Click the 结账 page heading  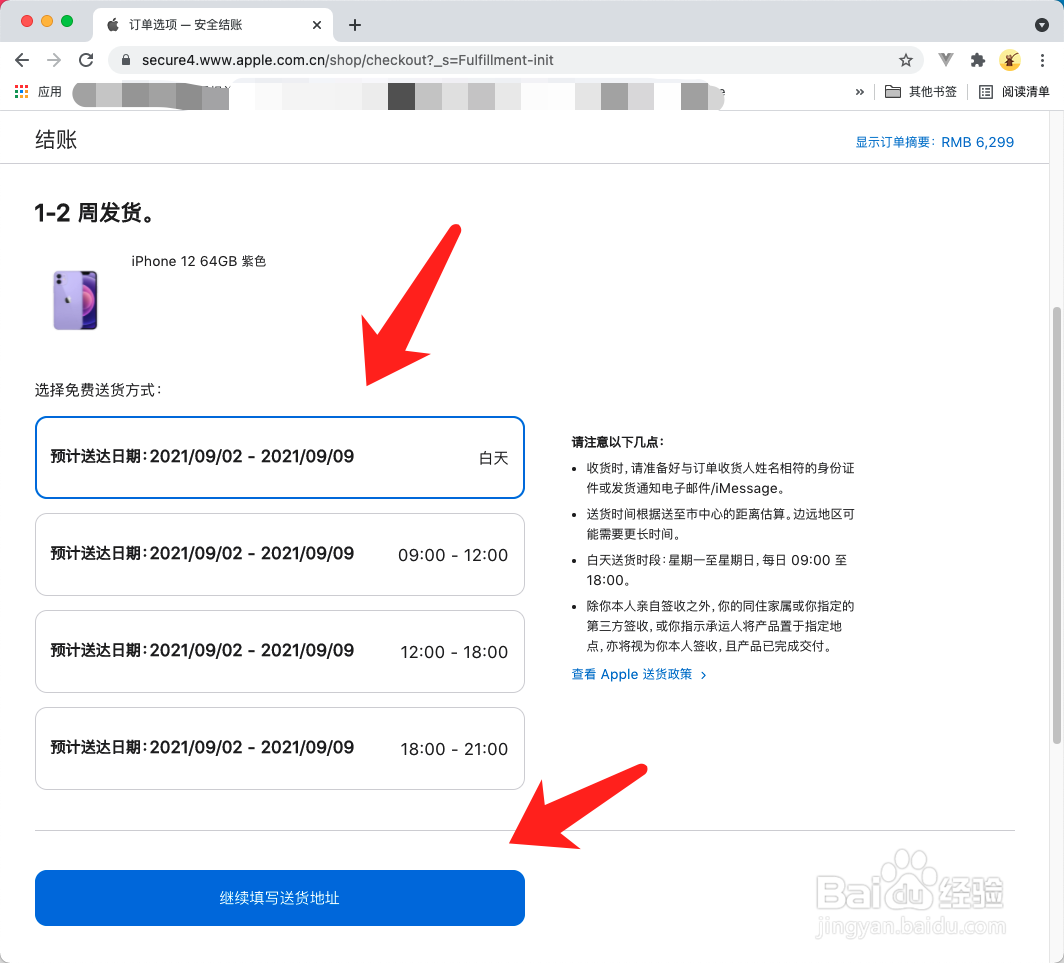click(x=56, y=140)
